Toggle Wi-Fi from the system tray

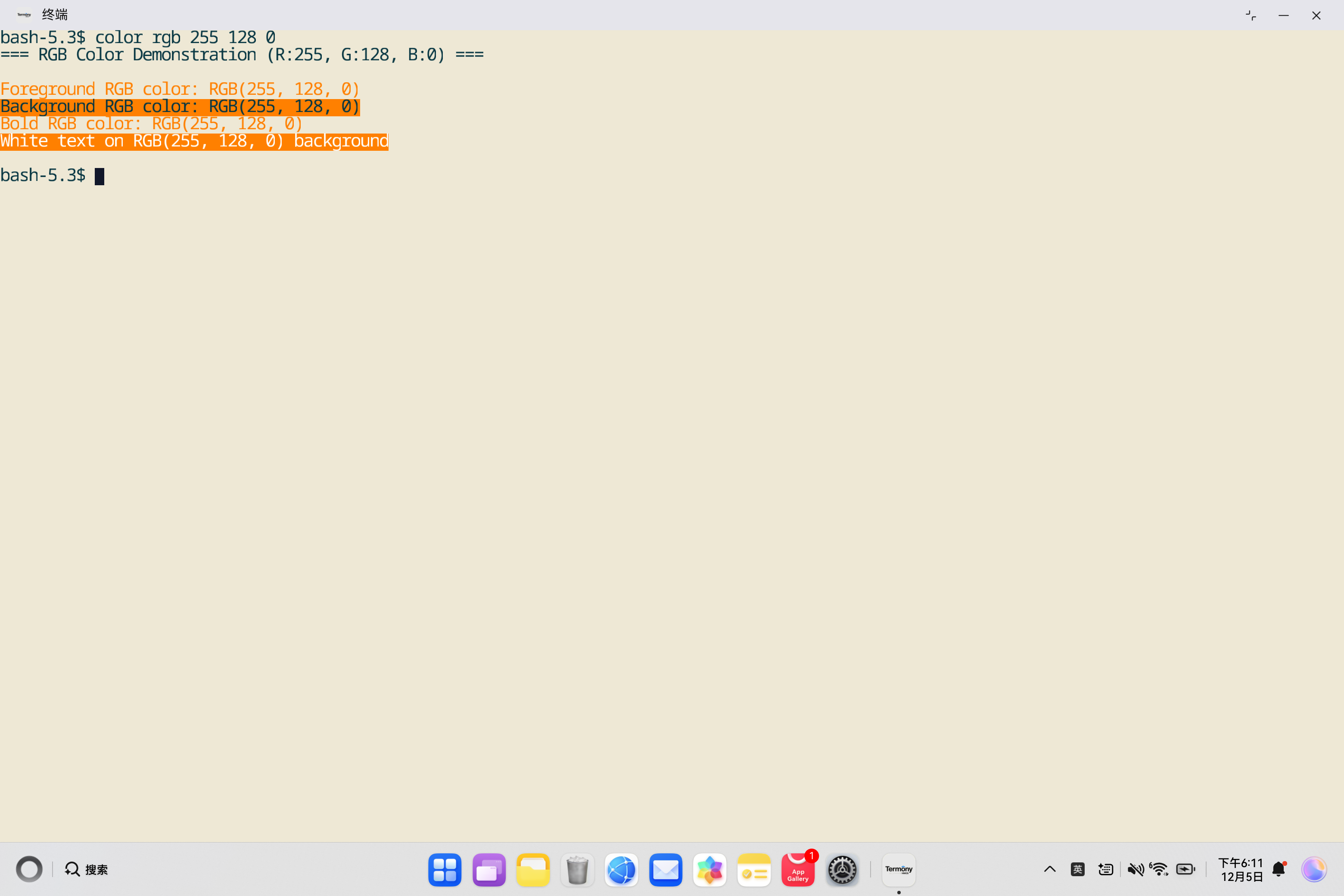click(1160, 869)
